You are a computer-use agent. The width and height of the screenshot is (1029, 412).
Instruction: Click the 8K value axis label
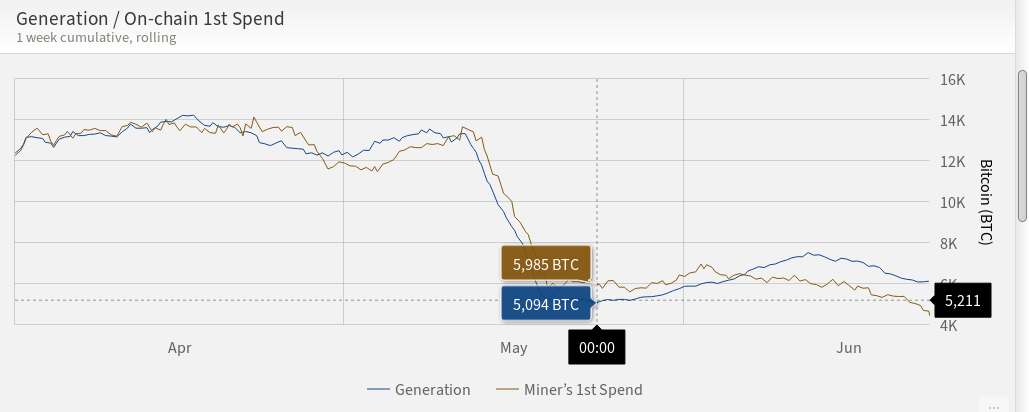(949, 243)
